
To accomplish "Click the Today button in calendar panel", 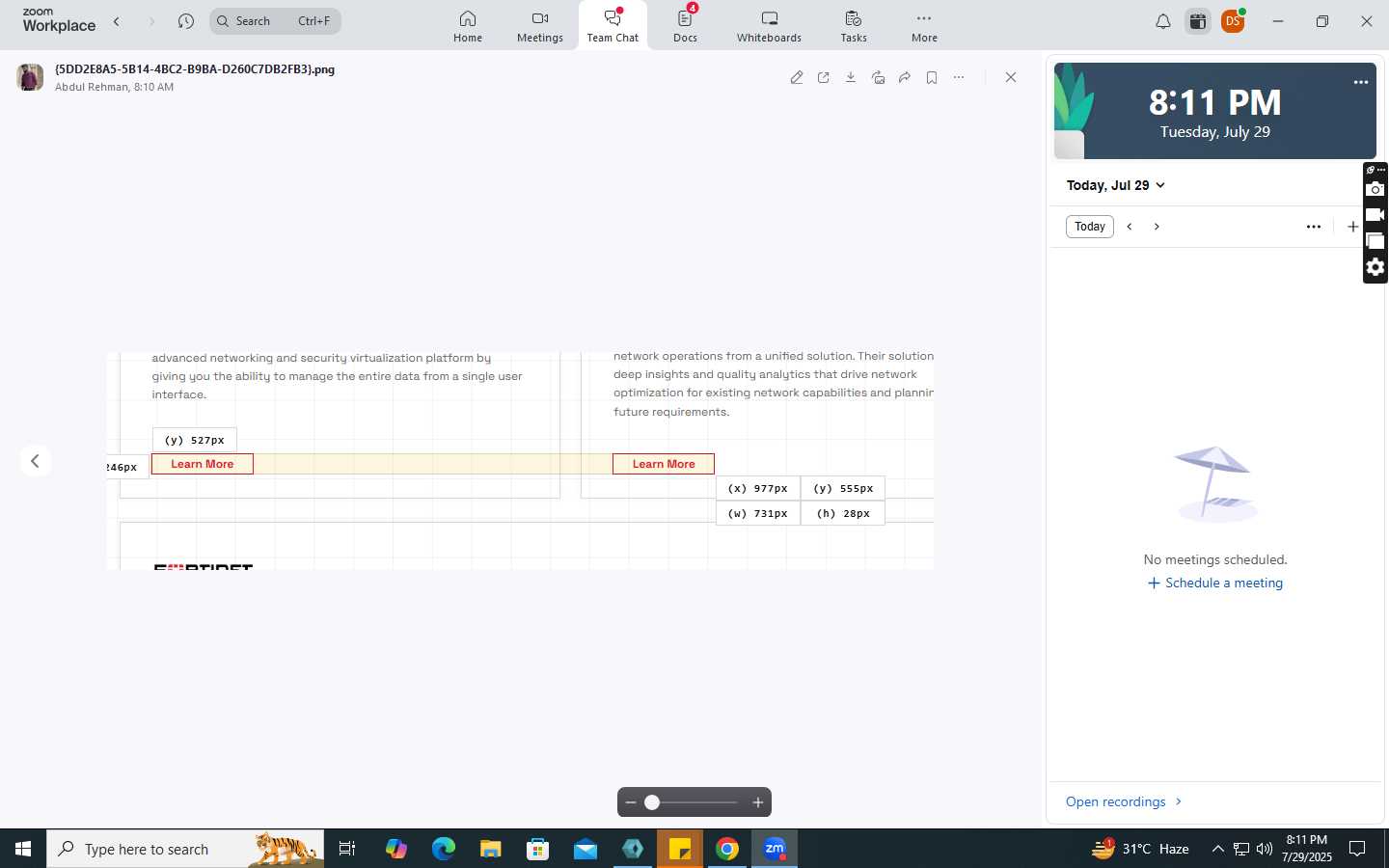I will 1090,227.
